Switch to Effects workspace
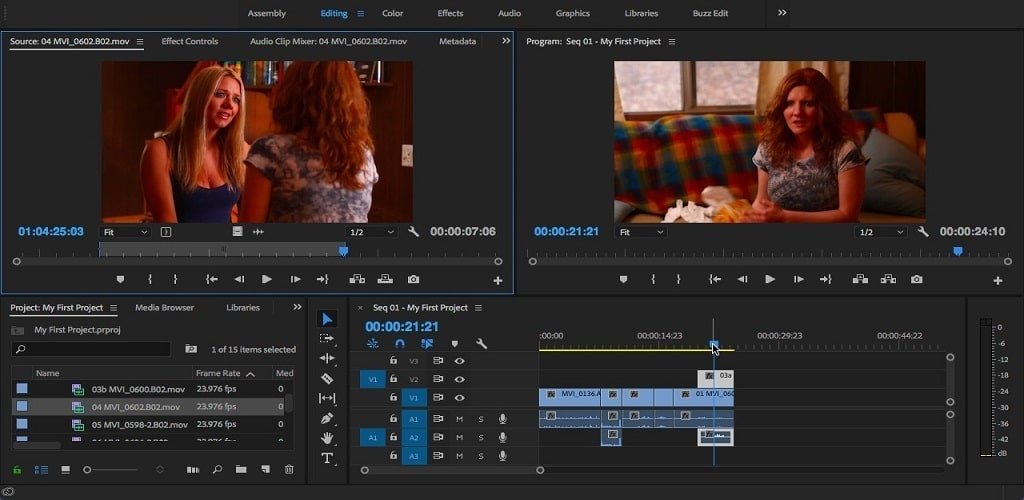 point(450,13)
